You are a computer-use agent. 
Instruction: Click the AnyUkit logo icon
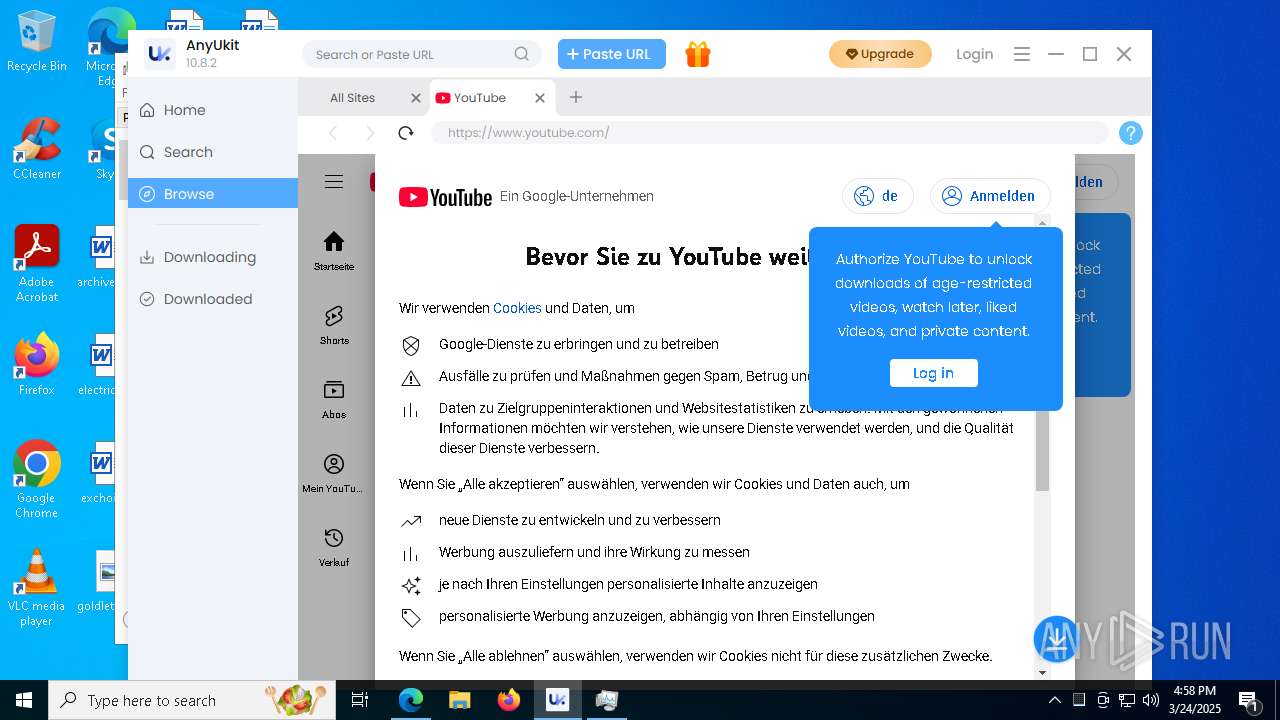click(159, 54)
